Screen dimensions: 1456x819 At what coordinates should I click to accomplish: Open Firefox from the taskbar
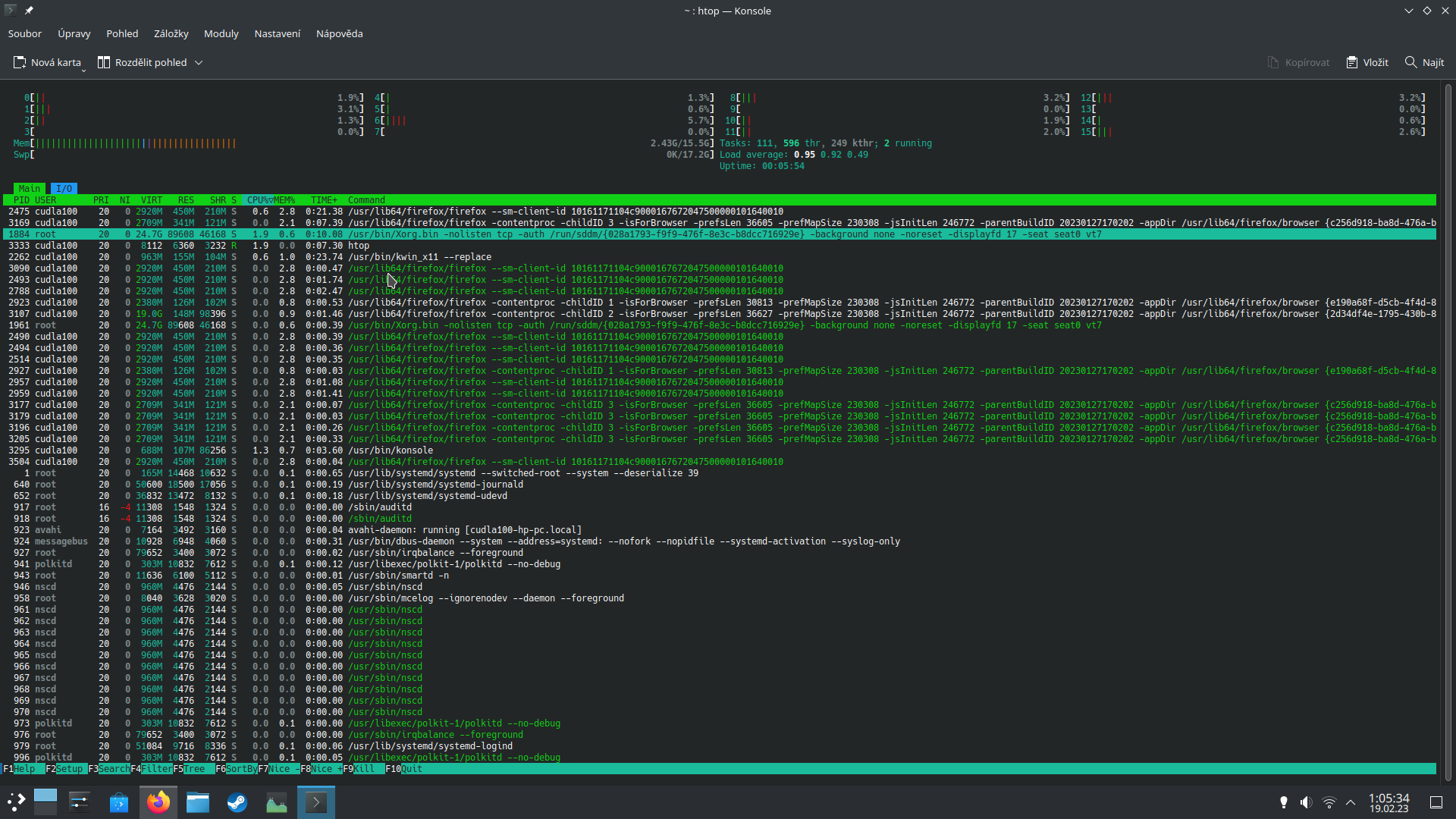click(x=158, y=802)
